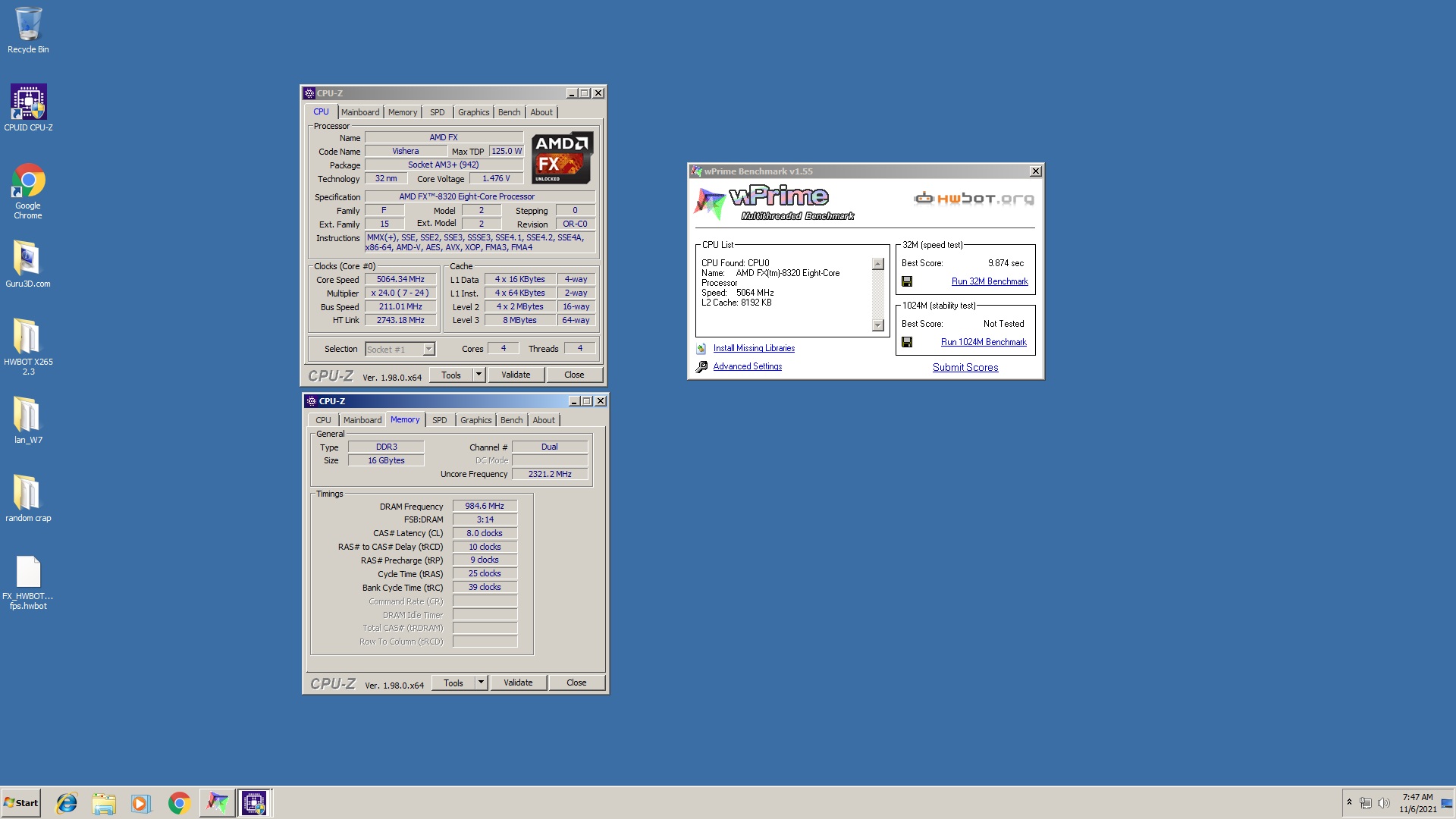1456x819 pixels.
Task: Open Graphics tab in upper CPU-Z
Action: [x=474, y=112]
